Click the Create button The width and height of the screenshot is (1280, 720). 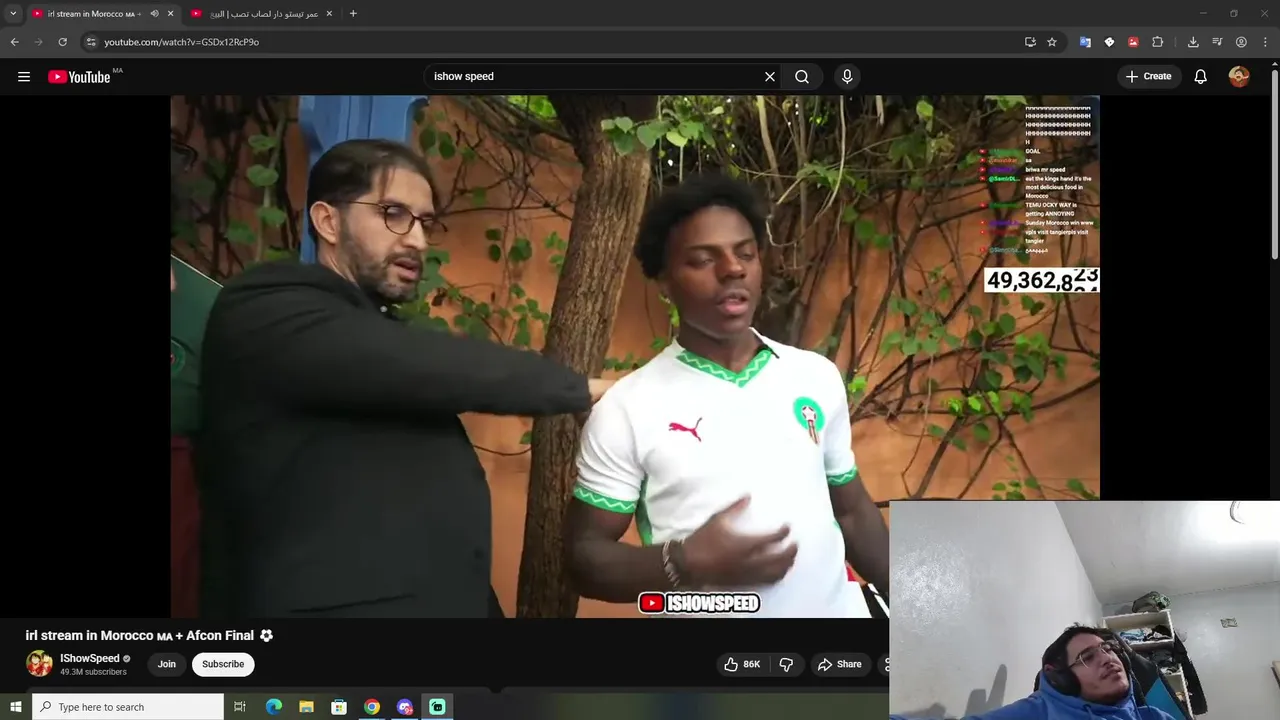coord(1148,76)
